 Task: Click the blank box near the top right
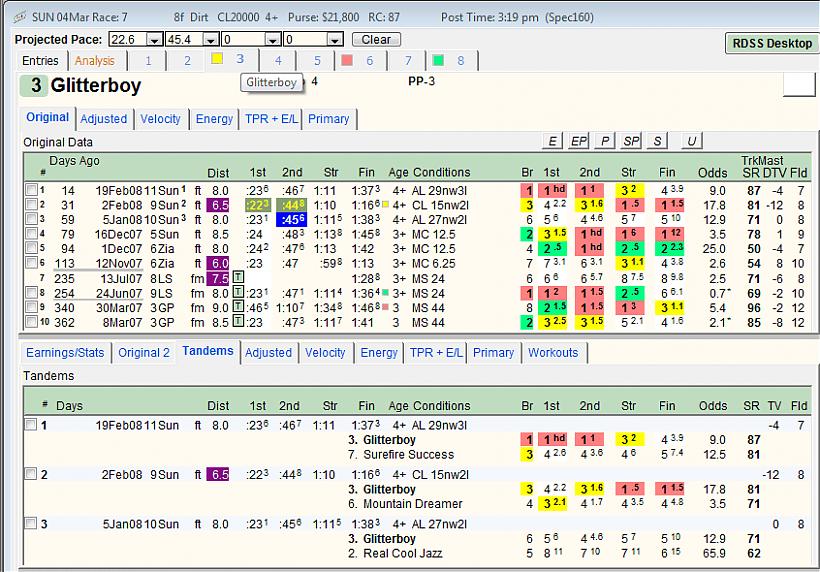point(799,85)
